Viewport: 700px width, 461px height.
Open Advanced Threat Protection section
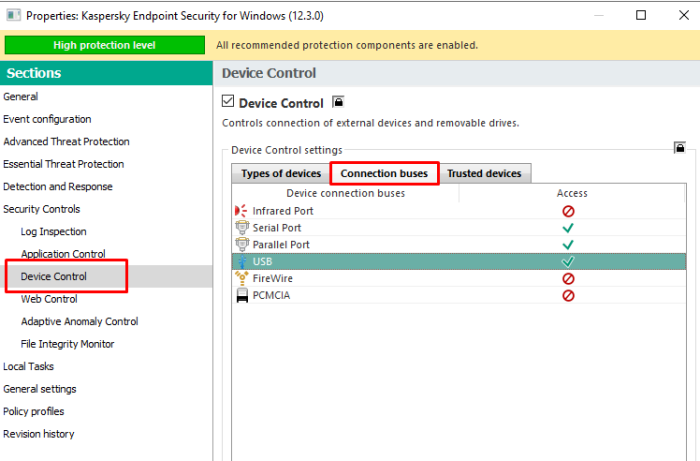coord(67,141)
